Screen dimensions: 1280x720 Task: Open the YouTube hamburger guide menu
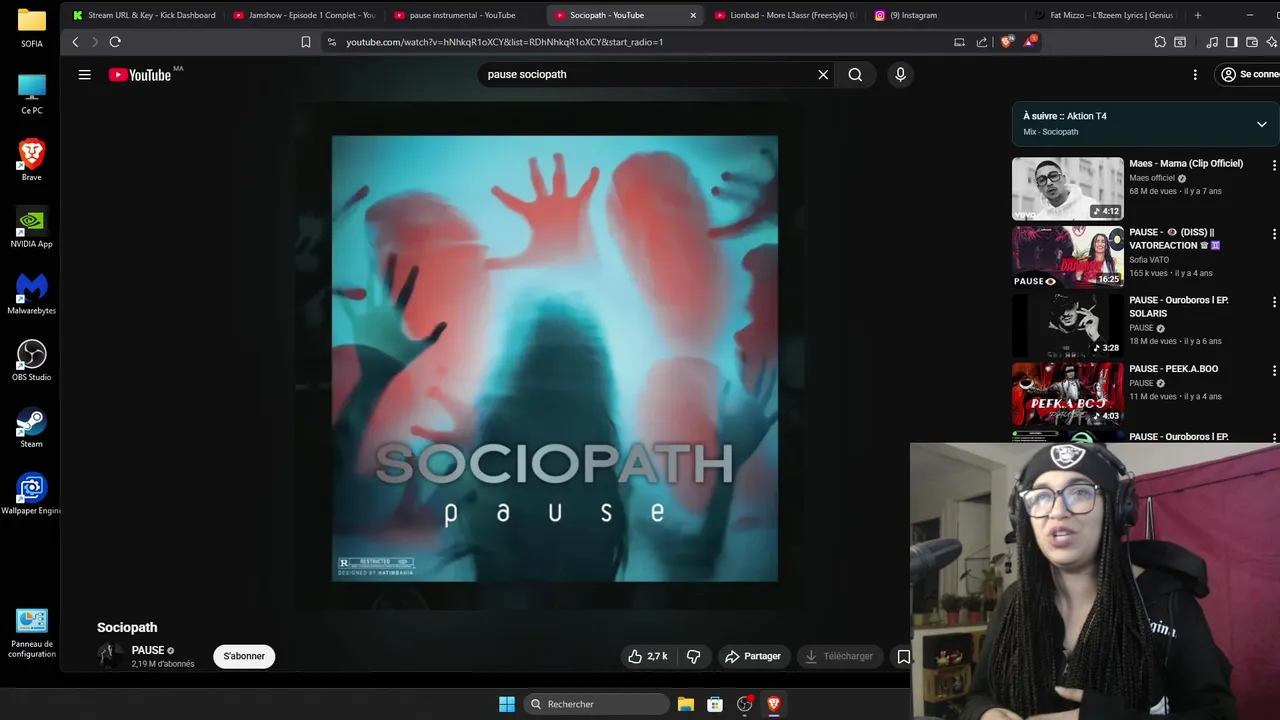pos(85,74)
